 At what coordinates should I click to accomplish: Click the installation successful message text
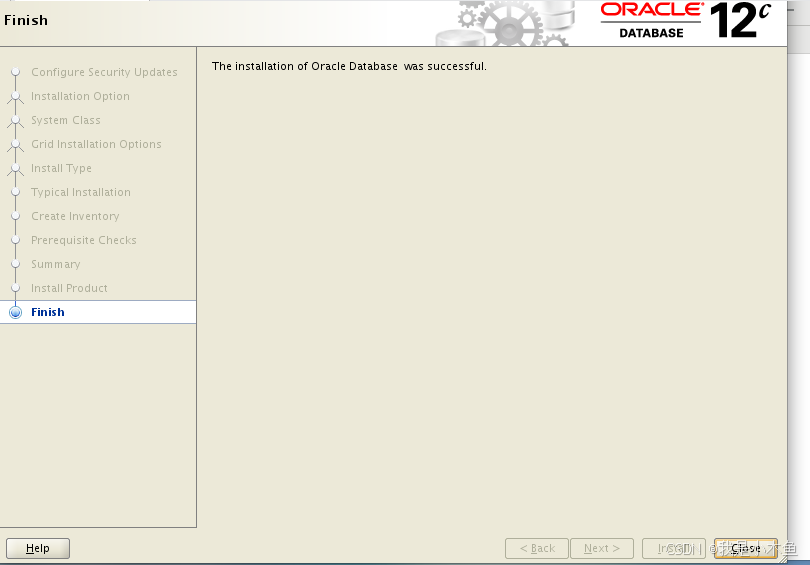[349, 66]
